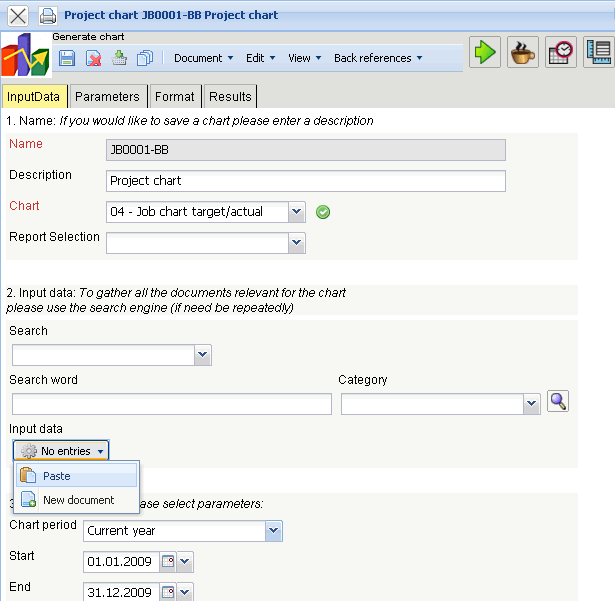Switch to the Format tab
The width and height of the screenshot is (615, 601).
click(175, 97)
